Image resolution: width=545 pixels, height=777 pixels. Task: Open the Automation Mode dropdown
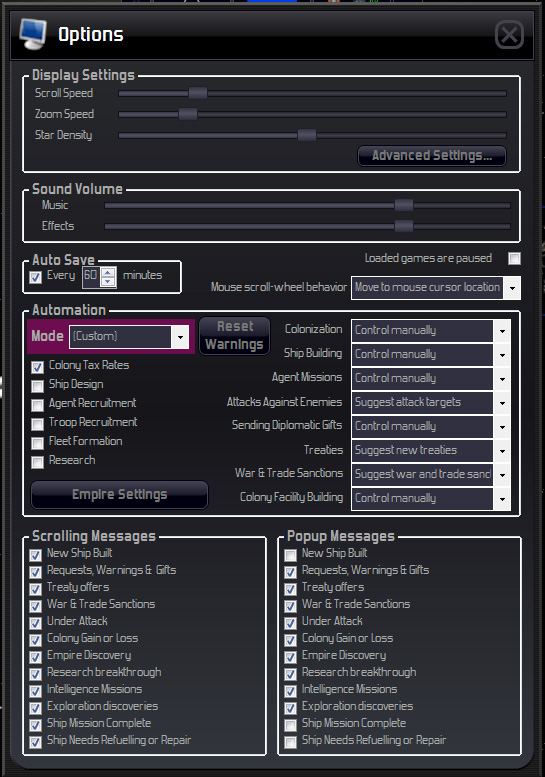[129, 337]
